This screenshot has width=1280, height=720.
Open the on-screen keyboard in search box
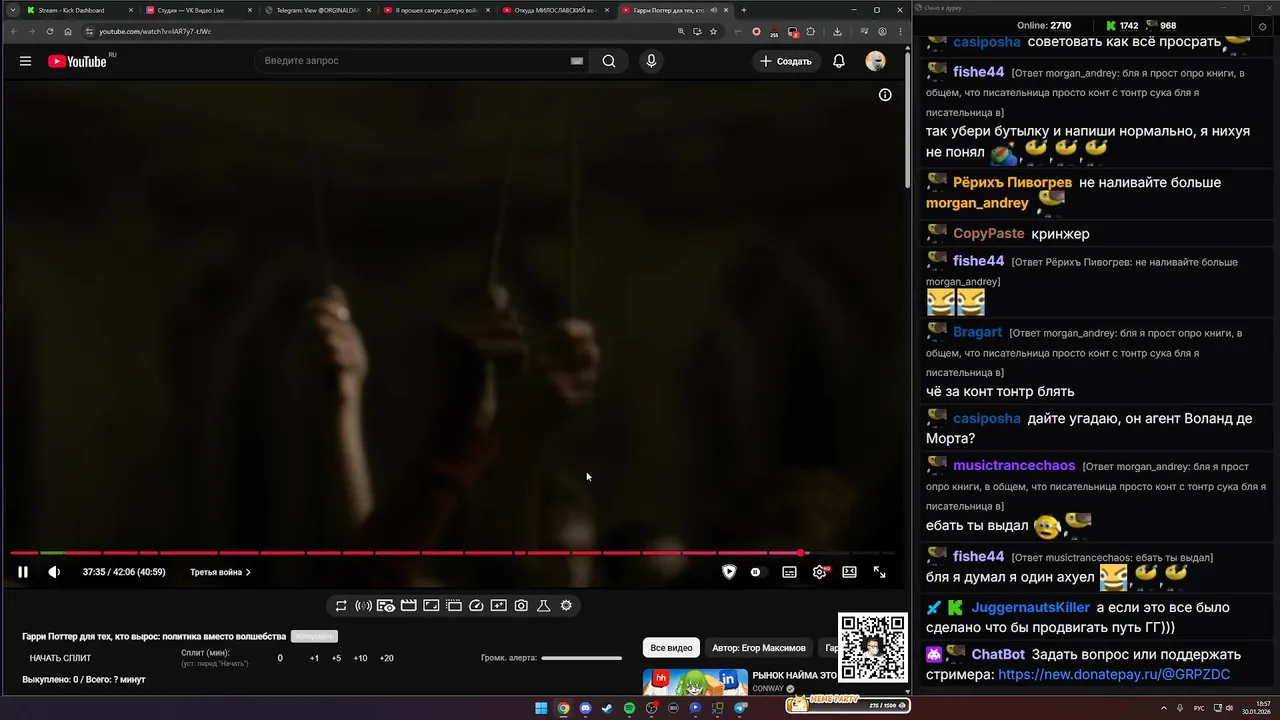tap(577, 61)
